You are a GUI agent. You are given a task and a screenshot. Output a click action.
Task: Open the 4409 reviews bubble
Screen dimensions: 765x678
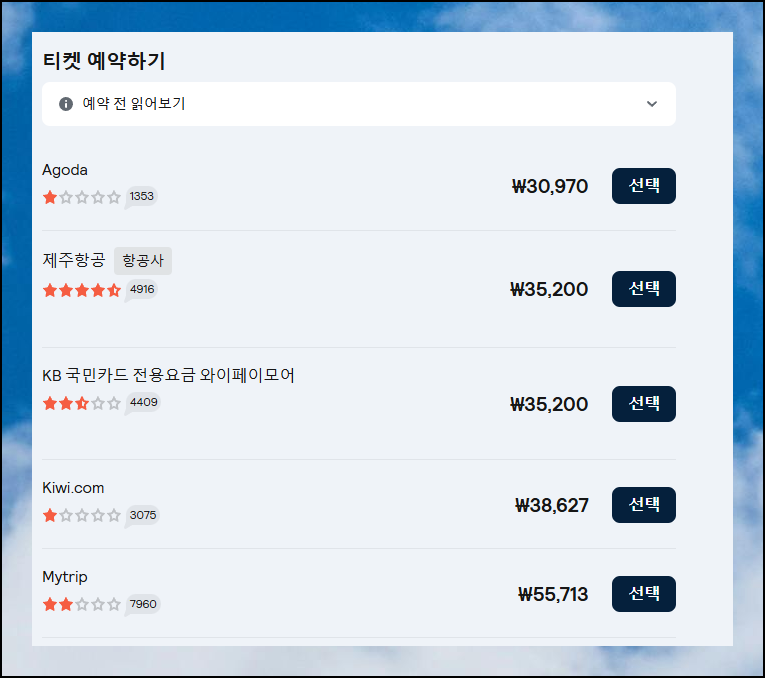[143, 402]
